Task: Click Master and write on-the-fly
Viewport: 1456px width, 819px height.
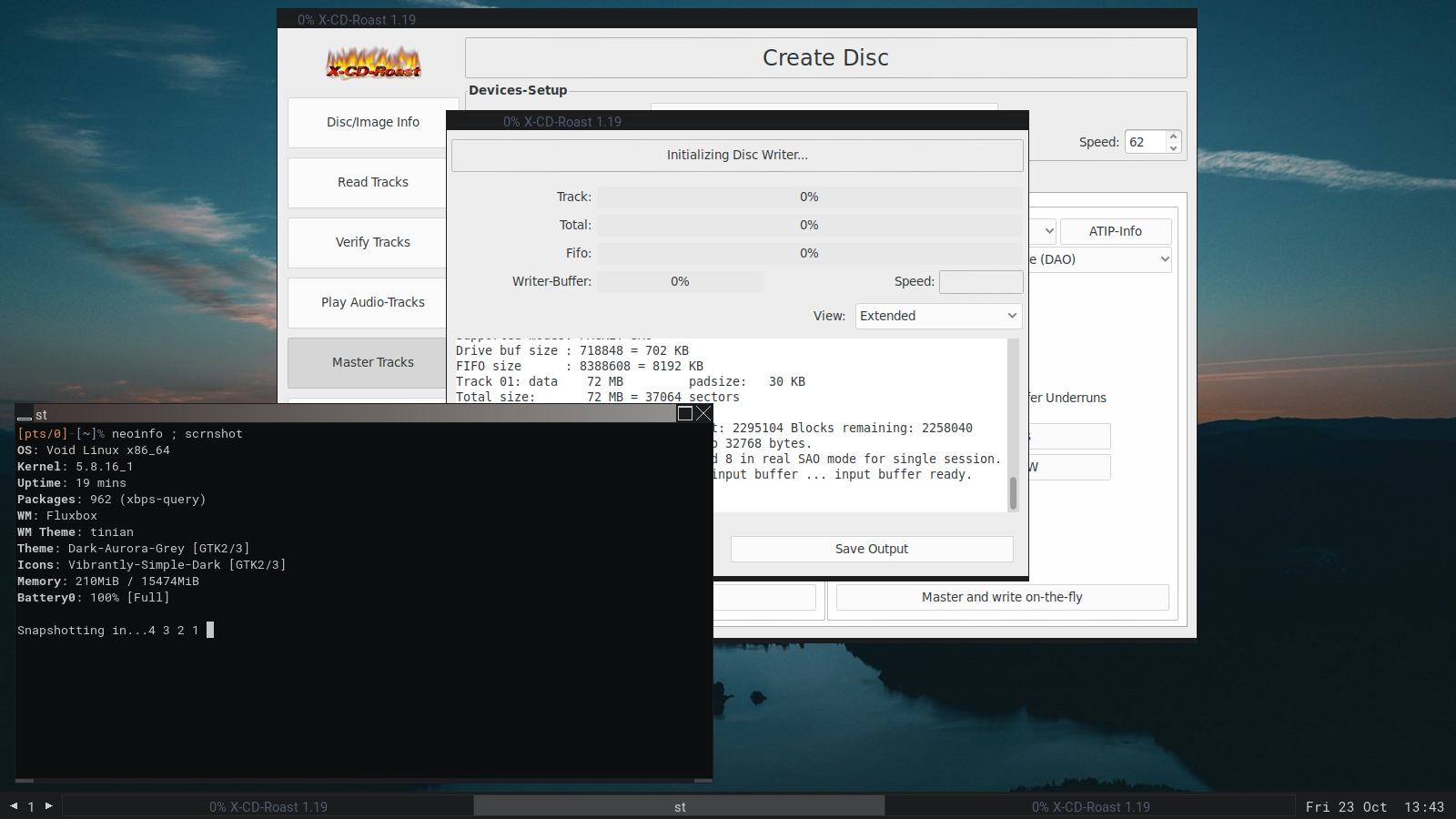Action: pyautogui.click(x=1002, y=597)
